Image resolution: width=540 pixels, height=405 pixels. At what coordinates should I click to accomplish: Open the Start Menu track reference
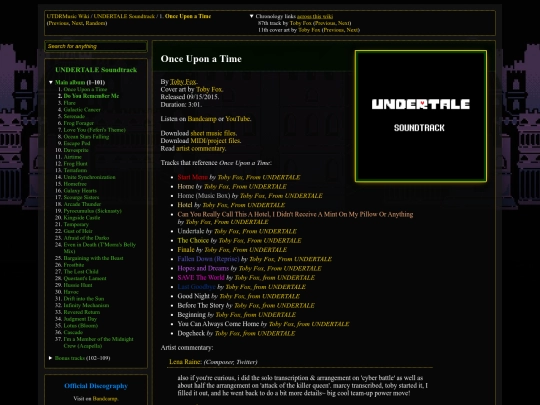click(193, 177)
